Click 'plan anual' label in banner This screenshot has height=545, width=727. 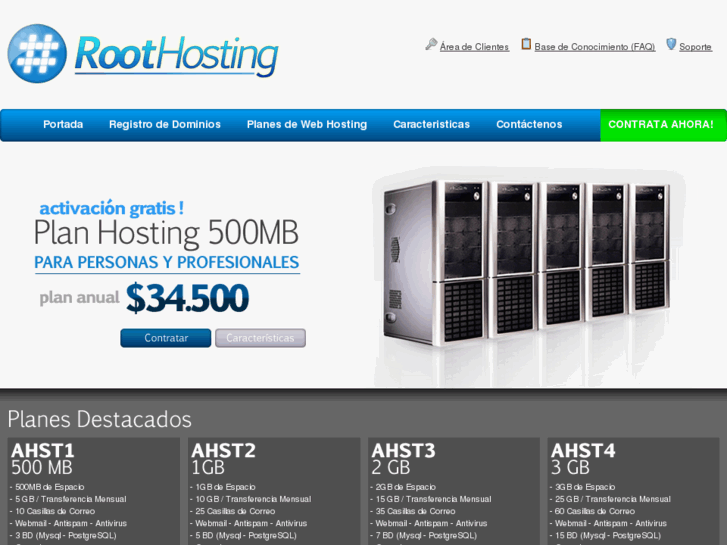coord(79,298)
